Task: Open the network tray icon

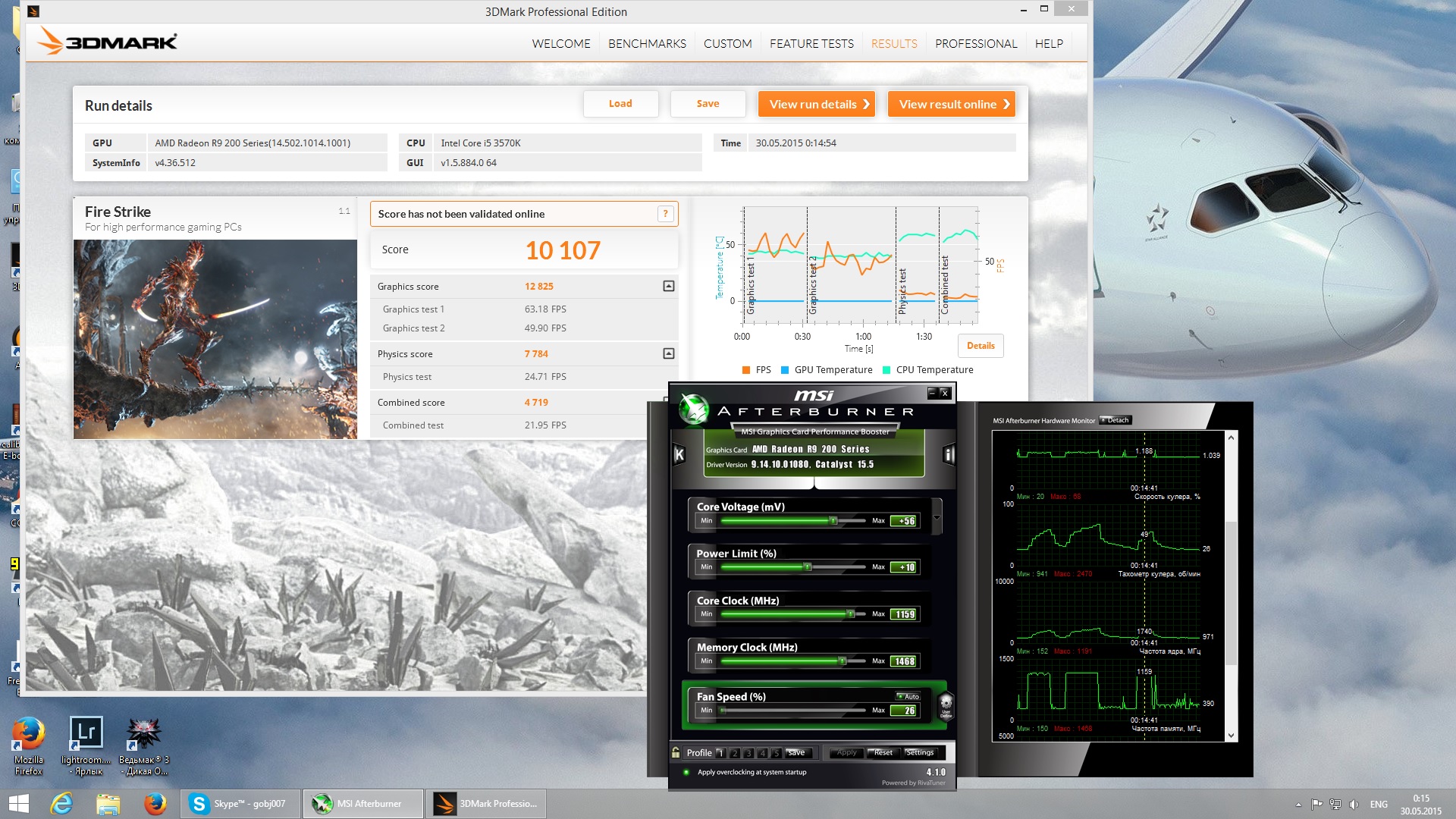Action: tap(1335, 805)
